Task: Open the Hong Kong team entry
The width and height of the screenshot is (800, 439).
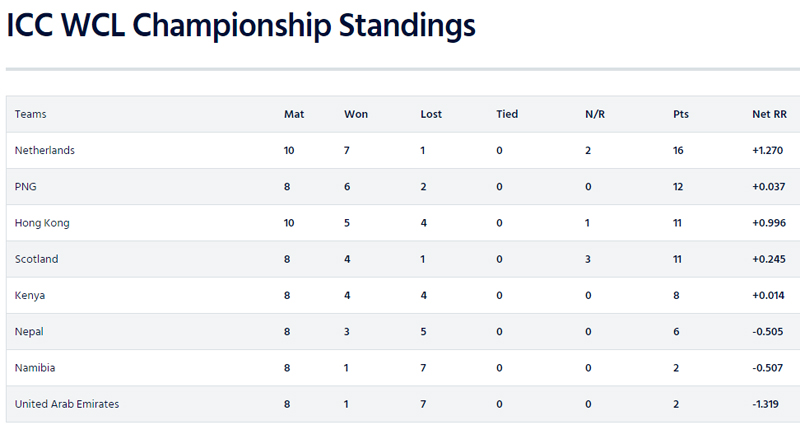Action: pyautogui.click(x=42, y=223)
